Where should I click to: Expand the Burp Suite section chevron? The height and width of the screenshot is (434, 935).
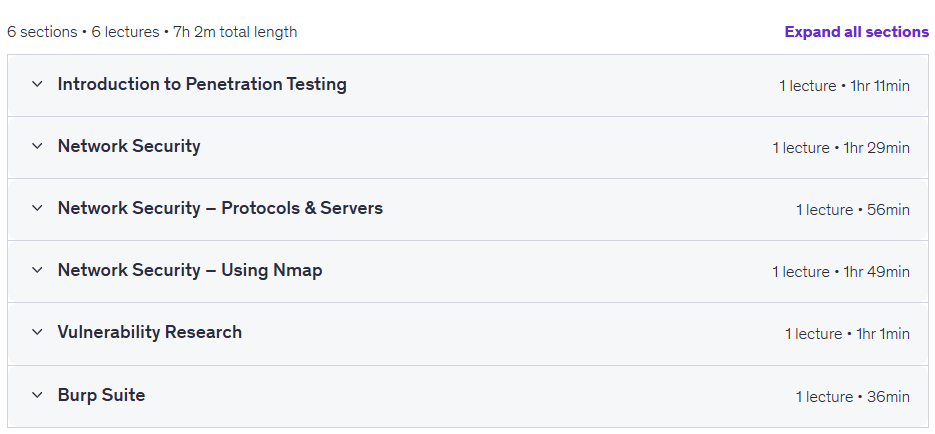(x=37, y=395)
